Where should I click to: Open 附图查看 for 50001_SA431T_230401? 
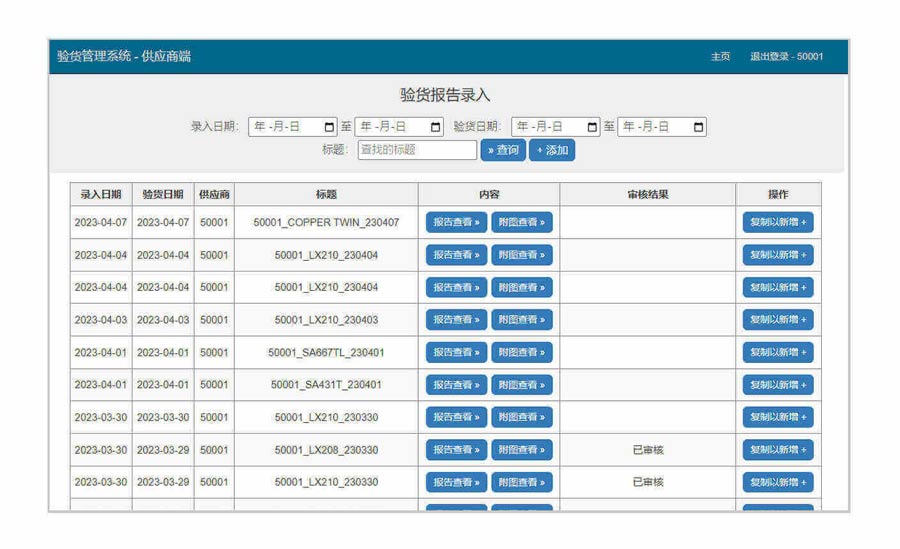coord(521,385)
